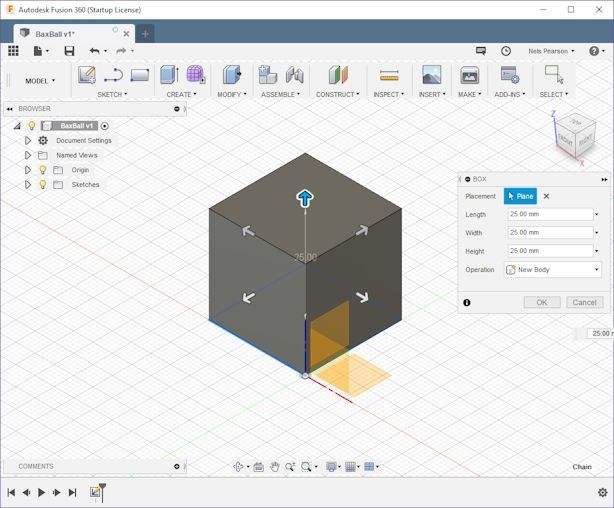Click the Length input field

[x=550, y=214]
